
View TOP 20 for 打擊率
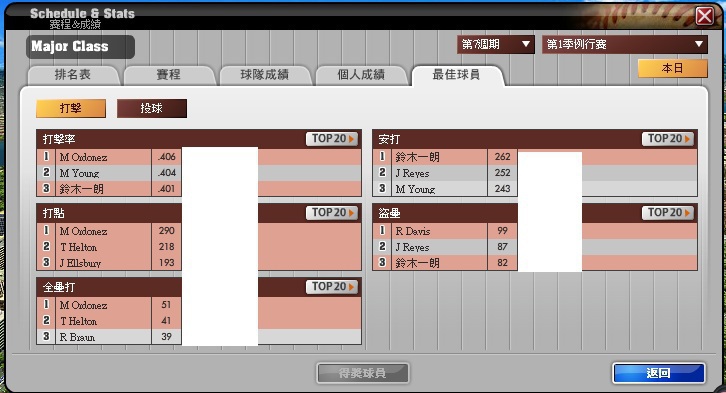(332, 139)
